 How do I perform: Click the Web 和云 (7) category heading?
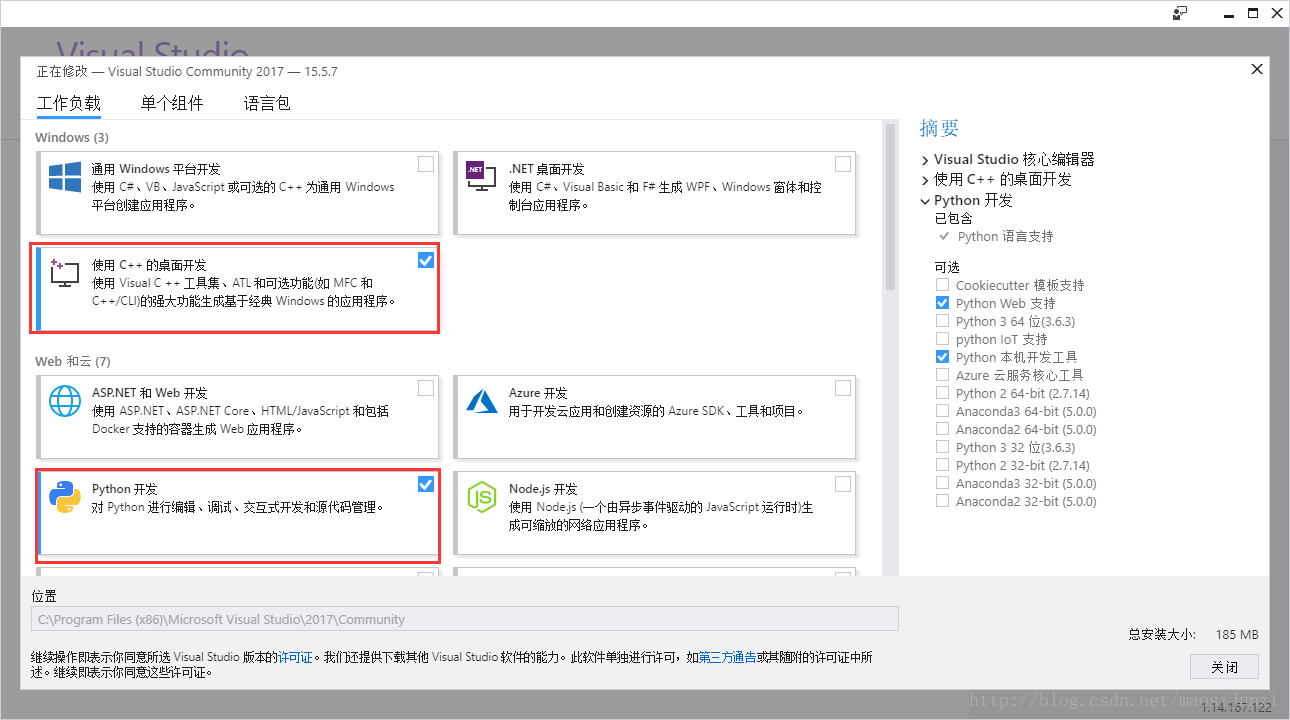[72, 361]
